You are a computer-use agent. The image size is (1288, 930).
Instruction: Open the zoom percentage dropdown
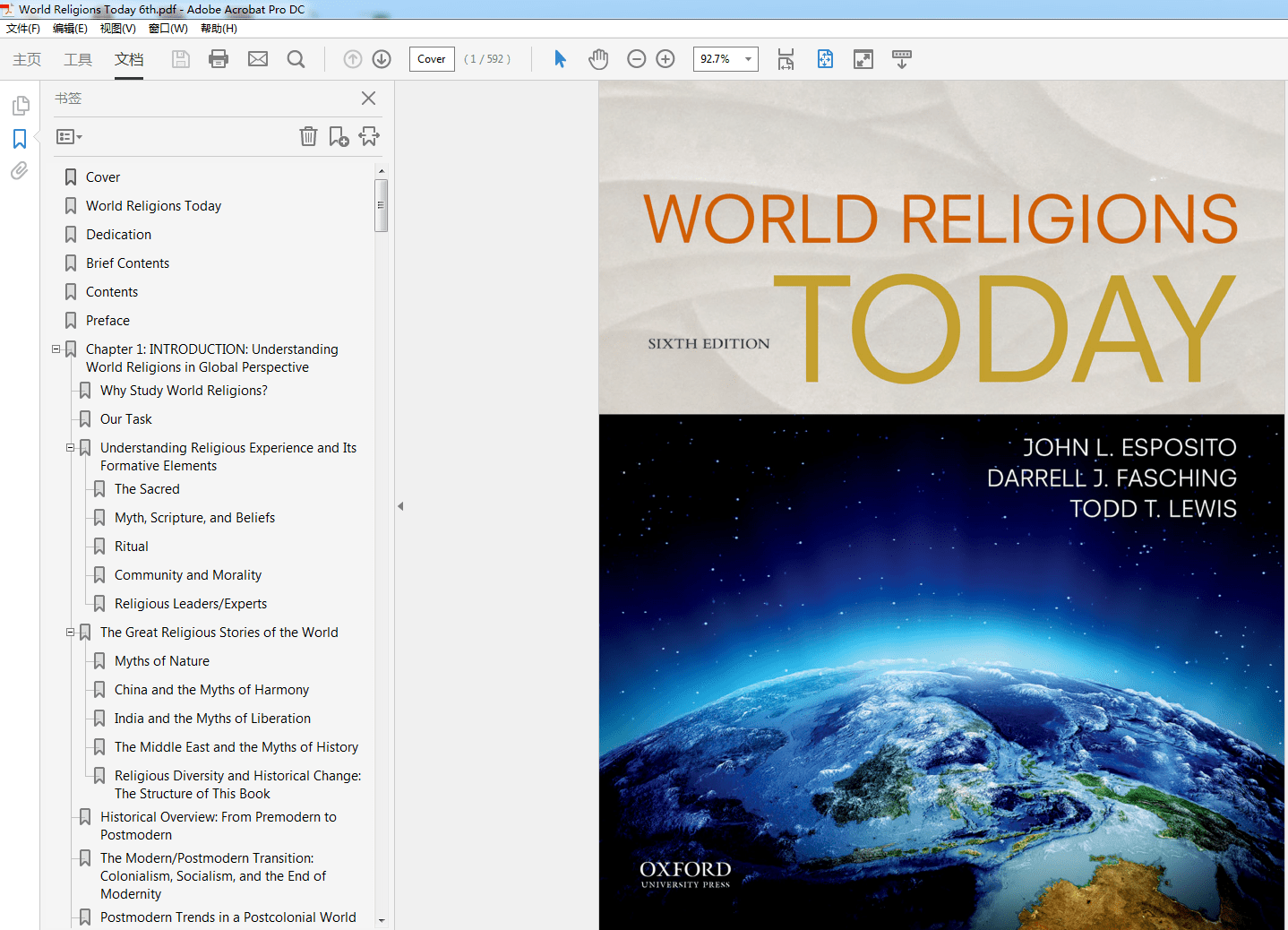[748, 58]
